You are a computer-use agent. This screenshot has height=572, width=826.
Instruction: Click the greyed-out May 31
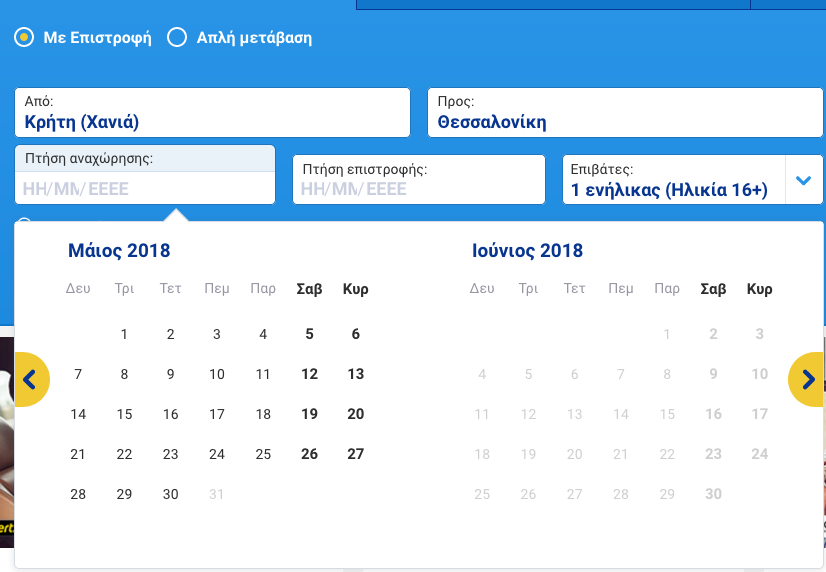click(217, 494)
